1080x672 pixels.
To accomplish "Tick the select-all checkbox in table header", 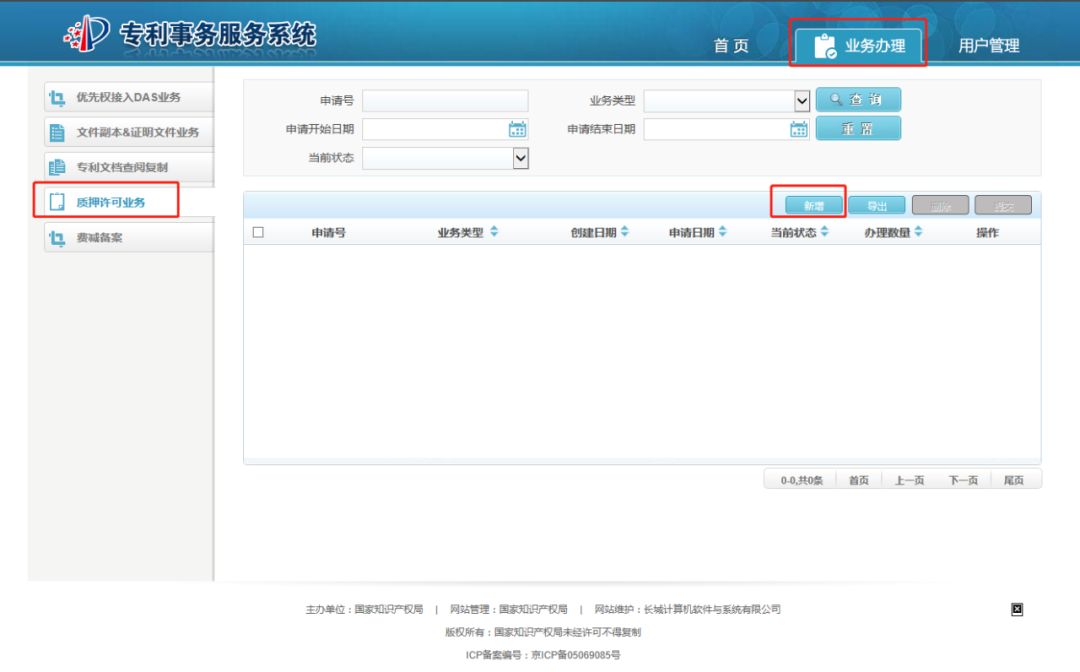I will pyautogui.click(x=258, y=233).
